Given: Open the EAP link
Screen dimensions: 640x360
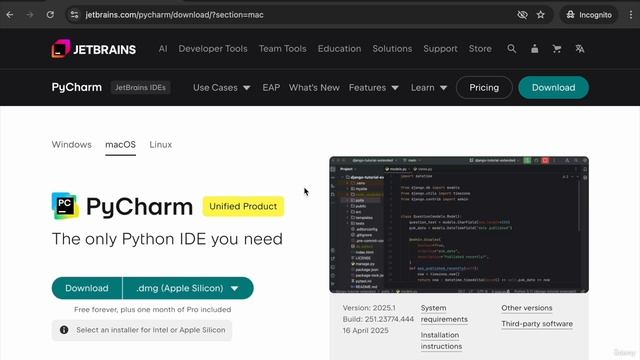Looking at the screenshot, I should (x=271, y=87).
